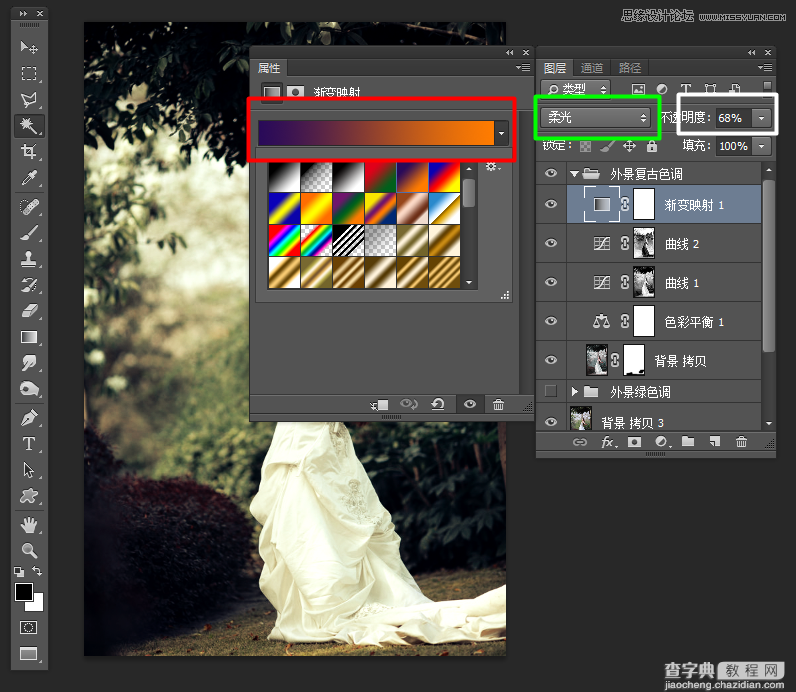
Task: Open the 柔光 blend mode dropdown
Action: click(x=596, y=118)
